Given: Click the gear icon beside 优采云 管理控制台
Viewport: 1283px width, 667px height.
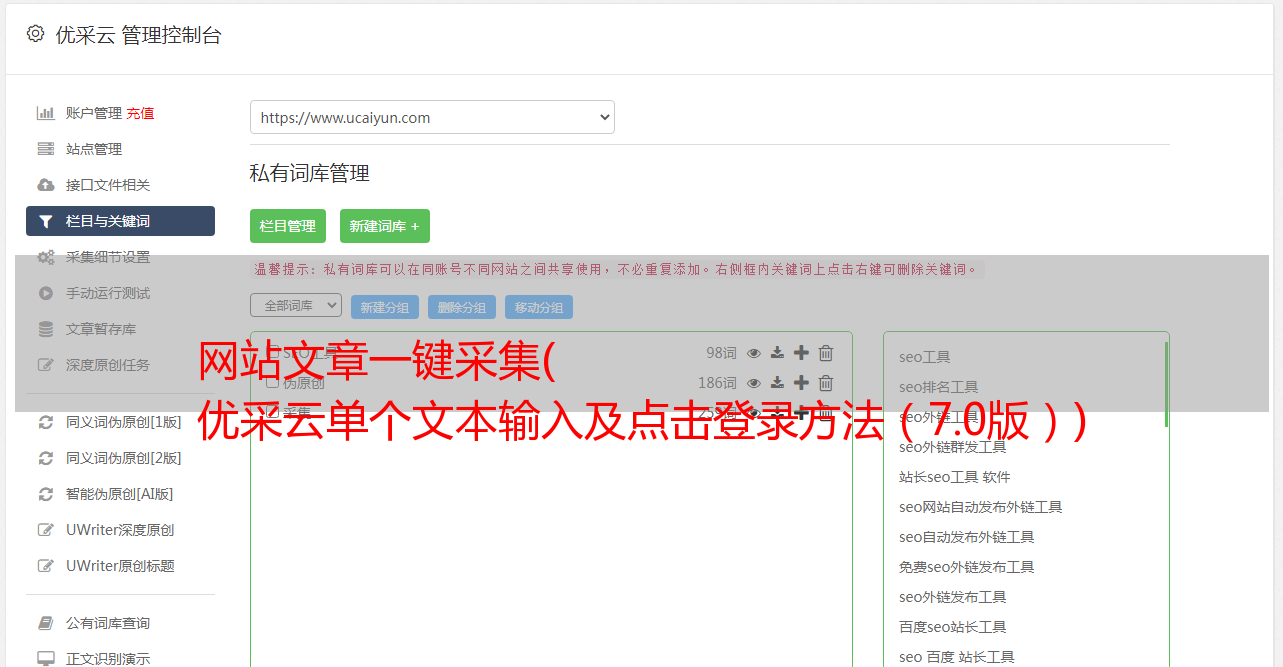Looking at the screenshot, I should [x=36, y=34].
